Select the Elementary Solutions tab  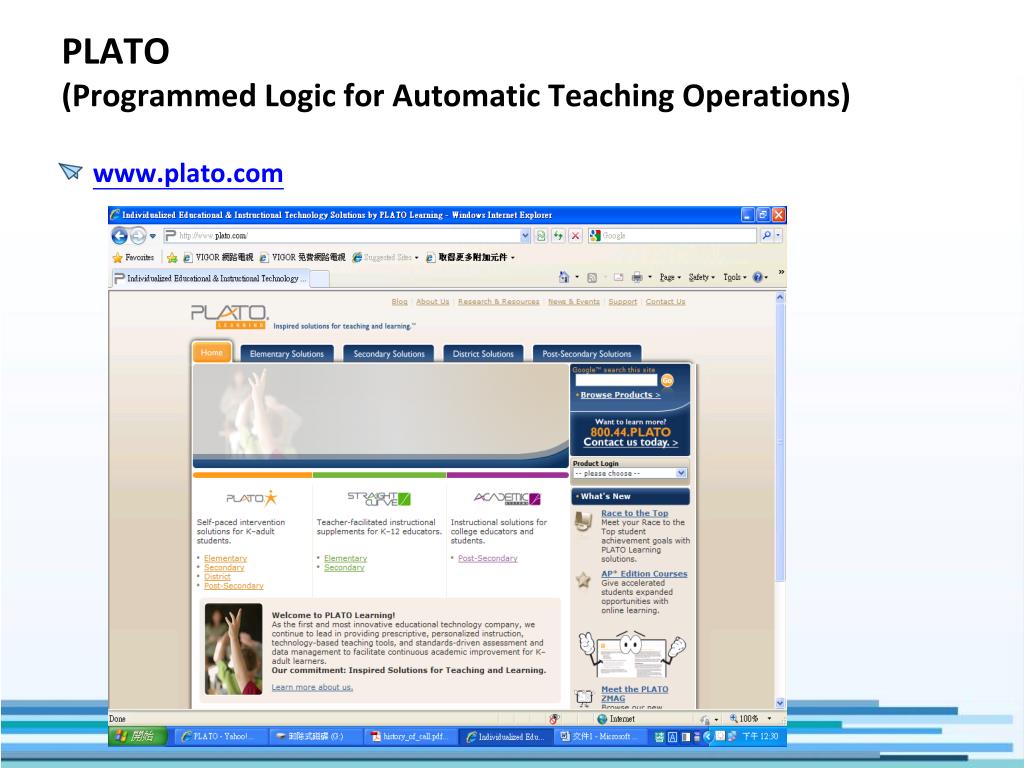(x=287, y=354)
